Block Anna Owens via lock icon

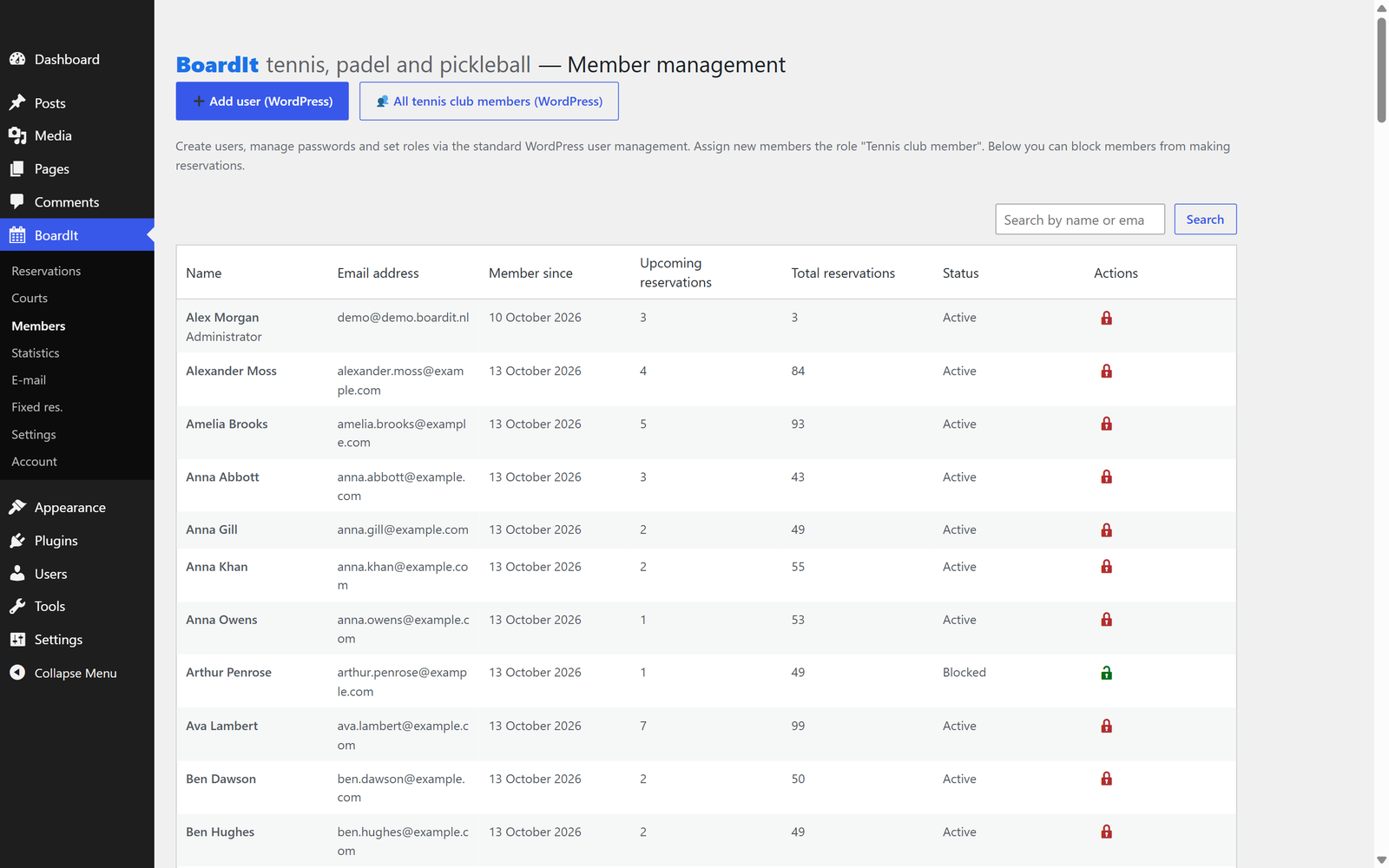coord(1106,619)
